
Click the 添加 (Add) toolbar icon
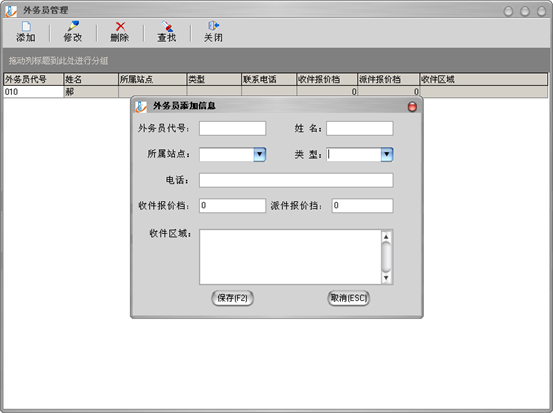click(x=26, y=32)
